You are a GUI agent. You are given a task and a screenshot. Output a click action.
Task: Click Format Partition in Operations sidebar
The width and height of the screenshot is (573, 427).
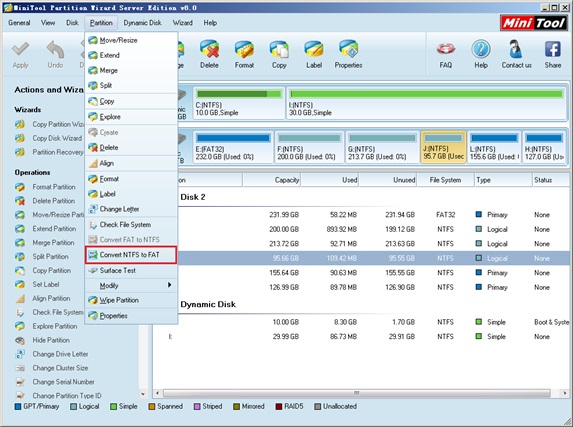54,187
